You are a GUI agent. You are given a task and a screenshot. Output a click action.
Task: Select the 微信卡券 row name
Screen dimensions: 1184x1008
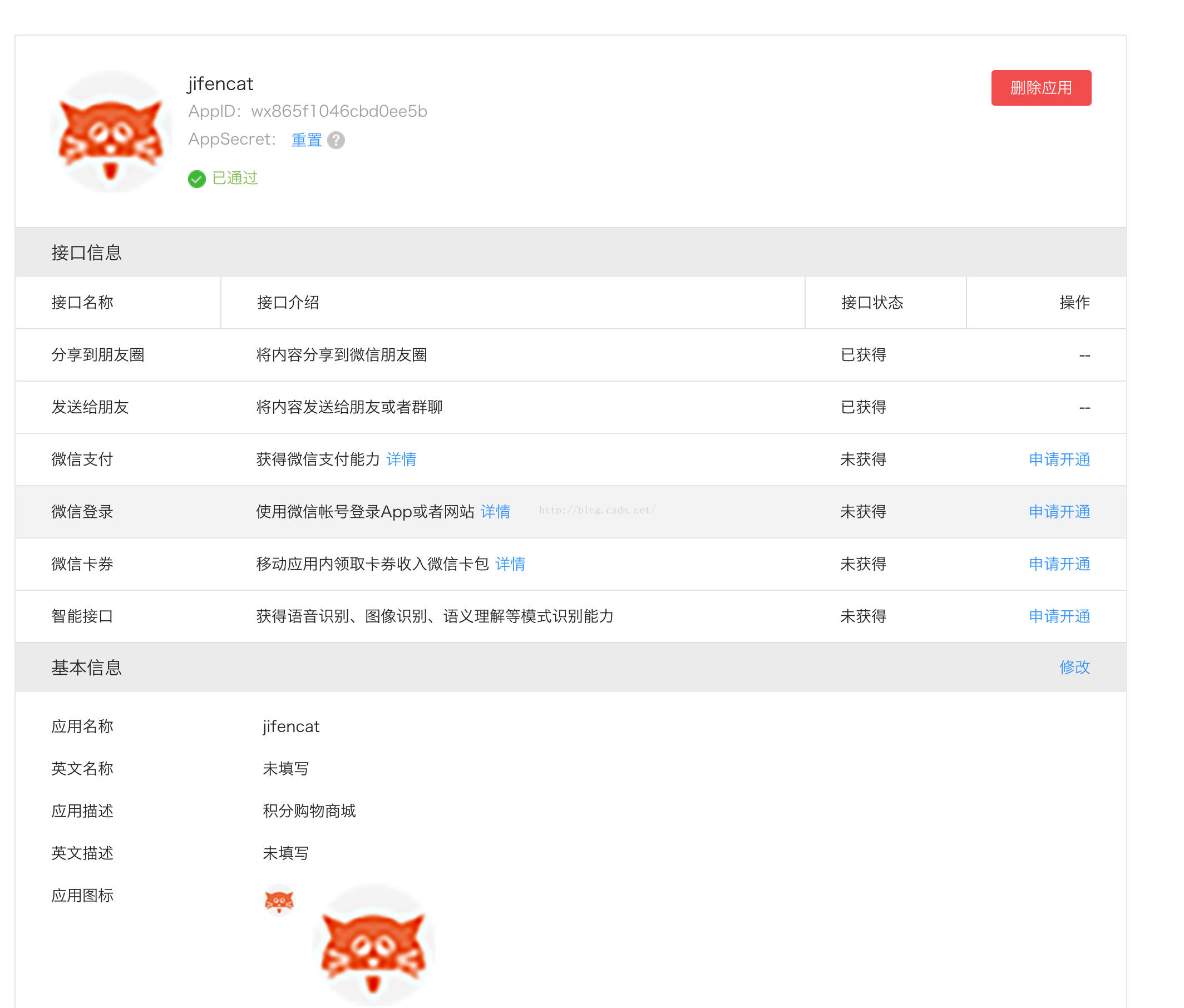(82, 564)
